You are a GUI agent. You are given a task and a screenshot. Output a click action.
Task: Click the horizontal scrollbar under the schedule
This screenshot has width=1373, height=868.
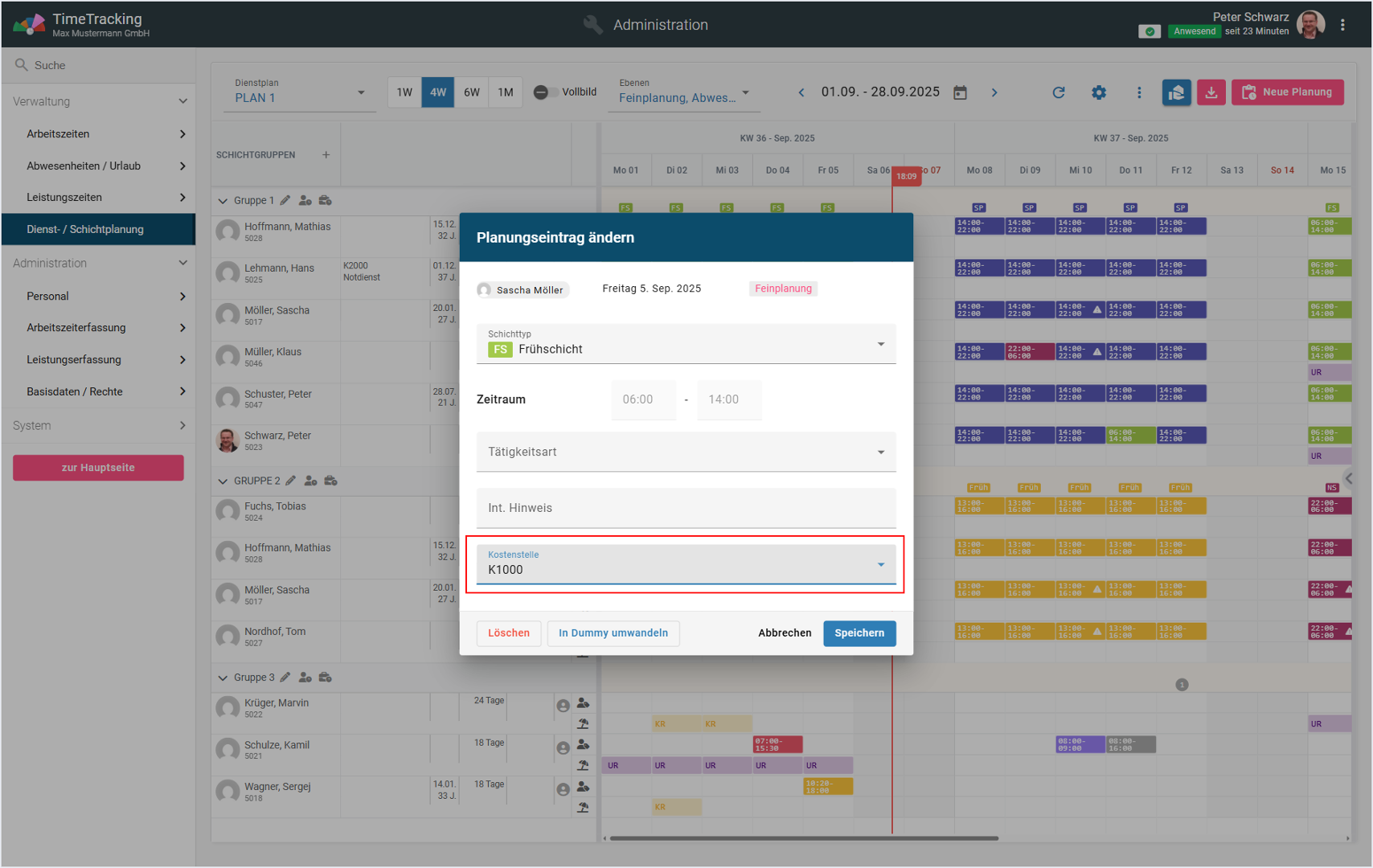point(804,838)
